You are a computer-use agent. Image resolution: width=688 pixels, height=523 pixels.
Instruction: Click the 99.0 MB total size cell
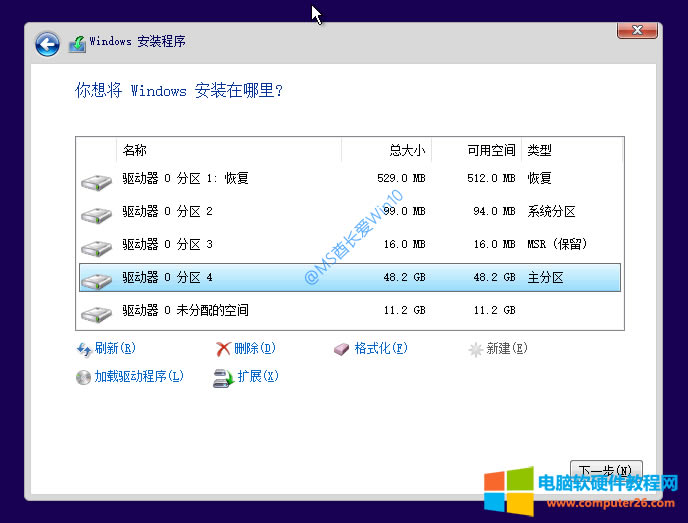tap(404, 211)
